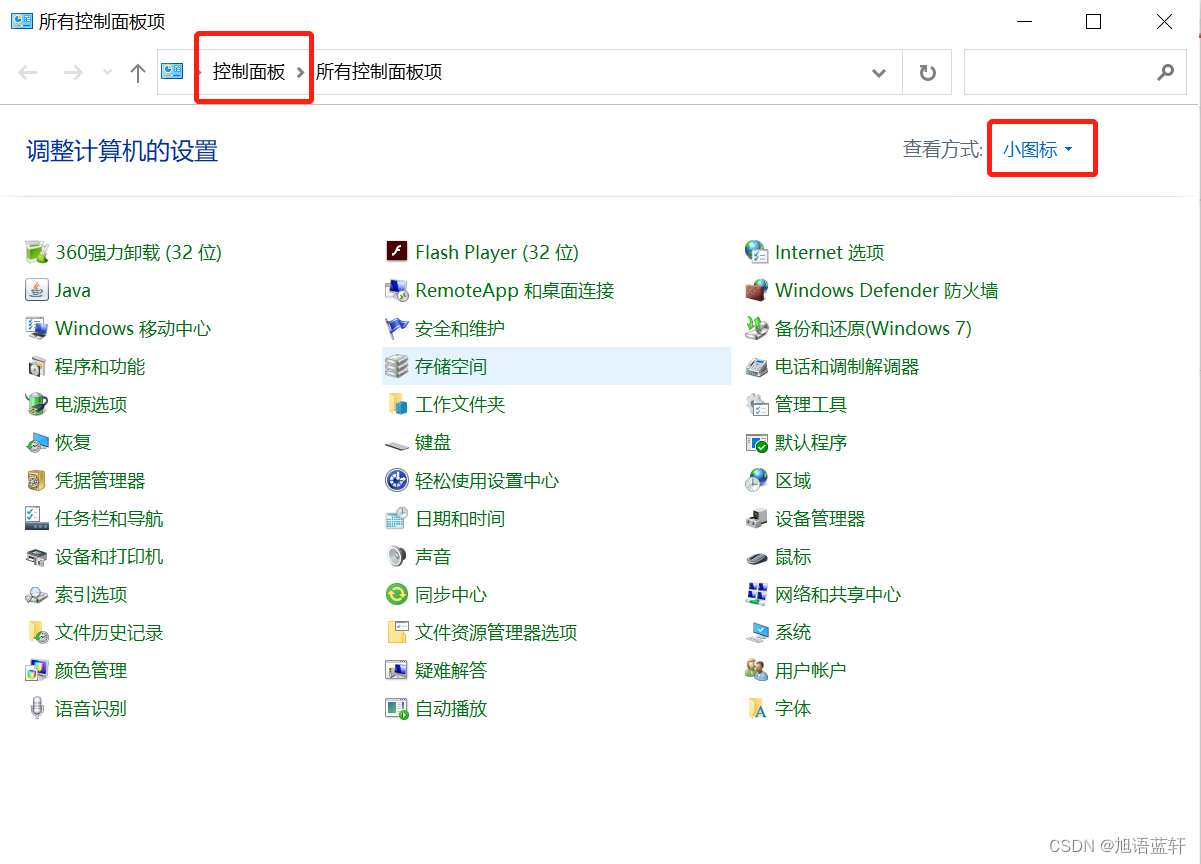Go back with the left arrow

point(28,72)
